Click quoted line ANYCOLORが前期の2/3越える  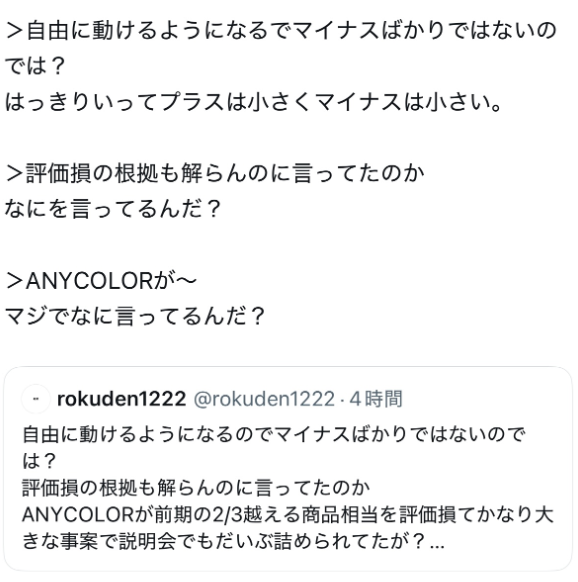tap(288, 515)
